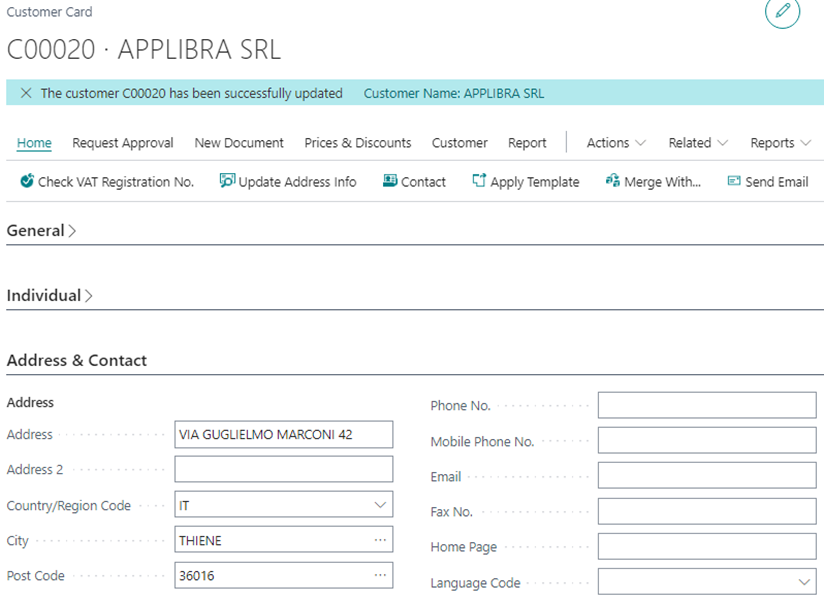Open the Language Code dropdown arrow
Image resolution: width=824 pixels, height=603 pixels.
click(x=804, y=582)
